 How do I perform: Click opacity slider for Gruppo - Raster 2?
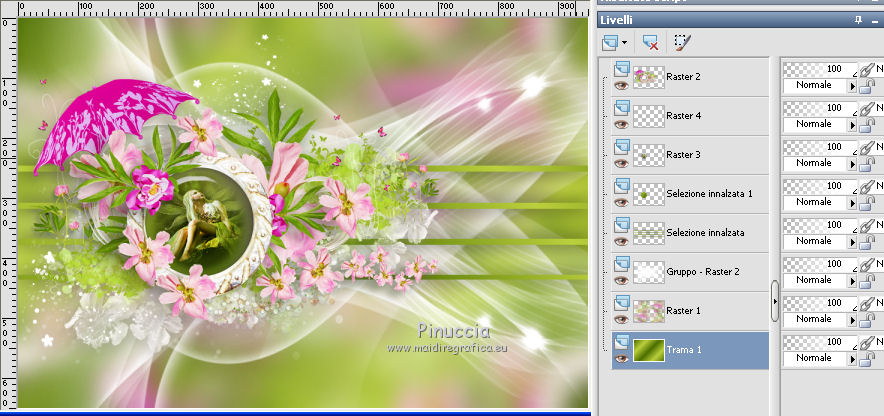[820, 264]
